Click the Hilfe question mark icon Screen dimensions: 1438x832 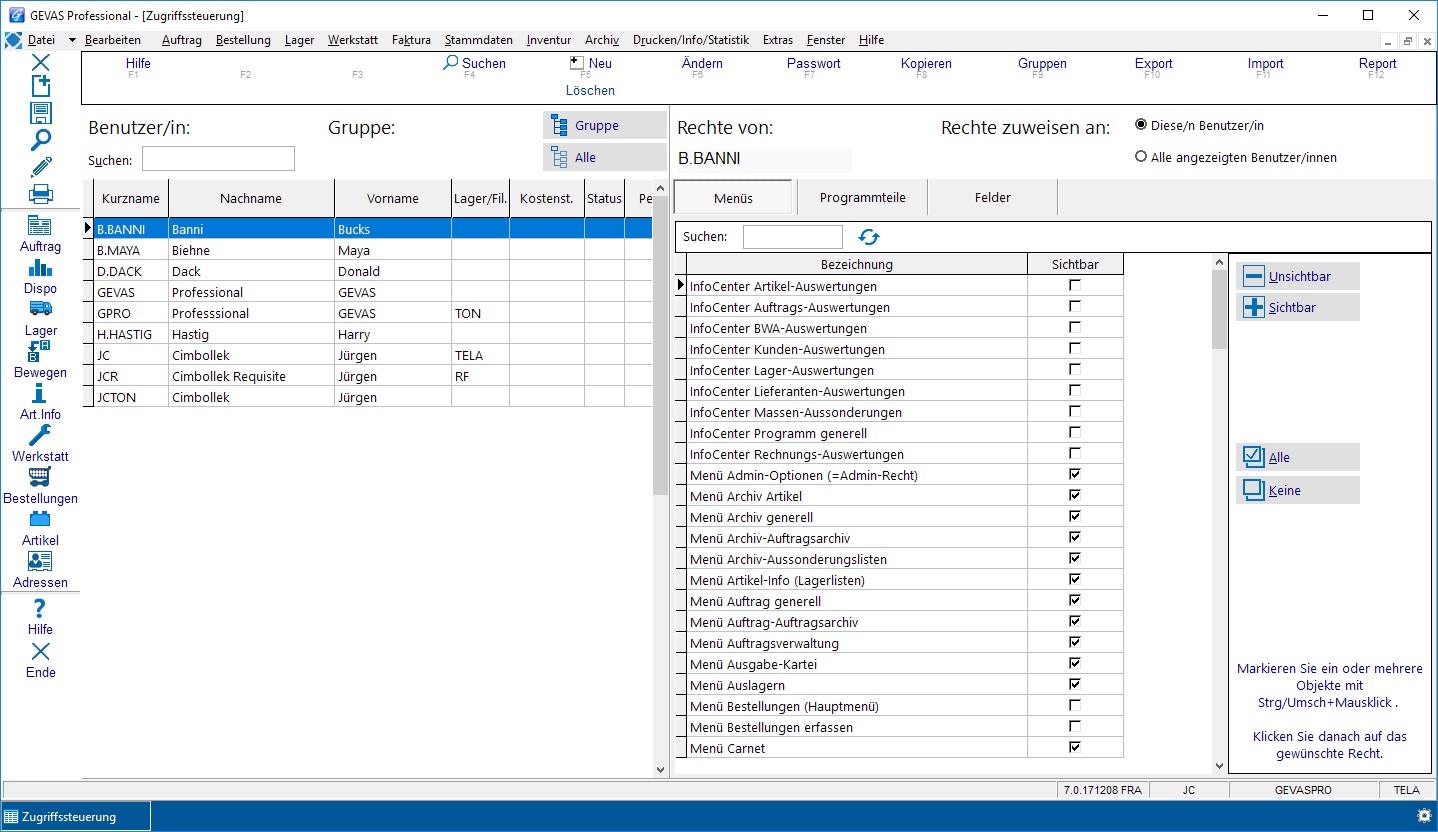coord(40,609)
